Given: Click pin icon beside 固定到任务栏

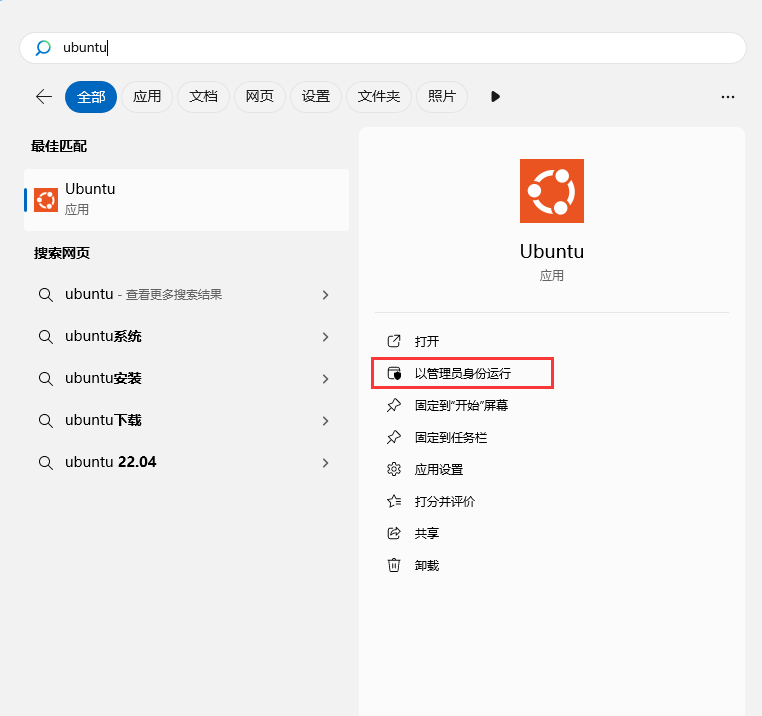Looking at the screenshot, I should click(394, 437).
